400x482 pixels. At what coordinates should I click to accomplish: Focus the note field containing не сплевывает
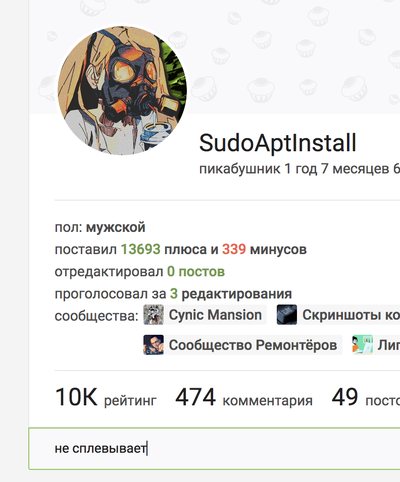(x=214, y=449)
